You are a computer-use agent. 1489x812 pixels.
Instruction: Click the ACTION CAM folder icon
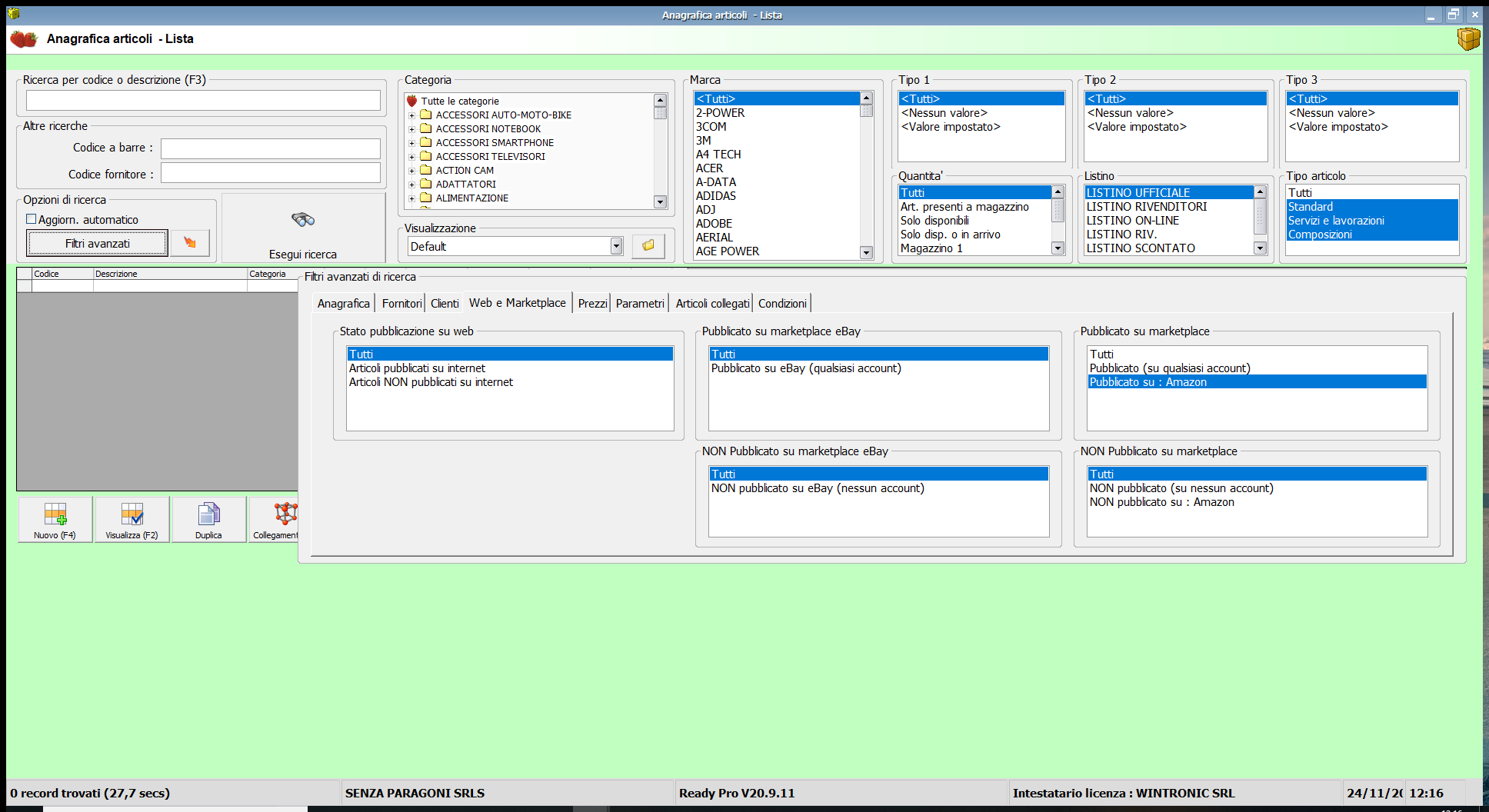click(425, 170)
